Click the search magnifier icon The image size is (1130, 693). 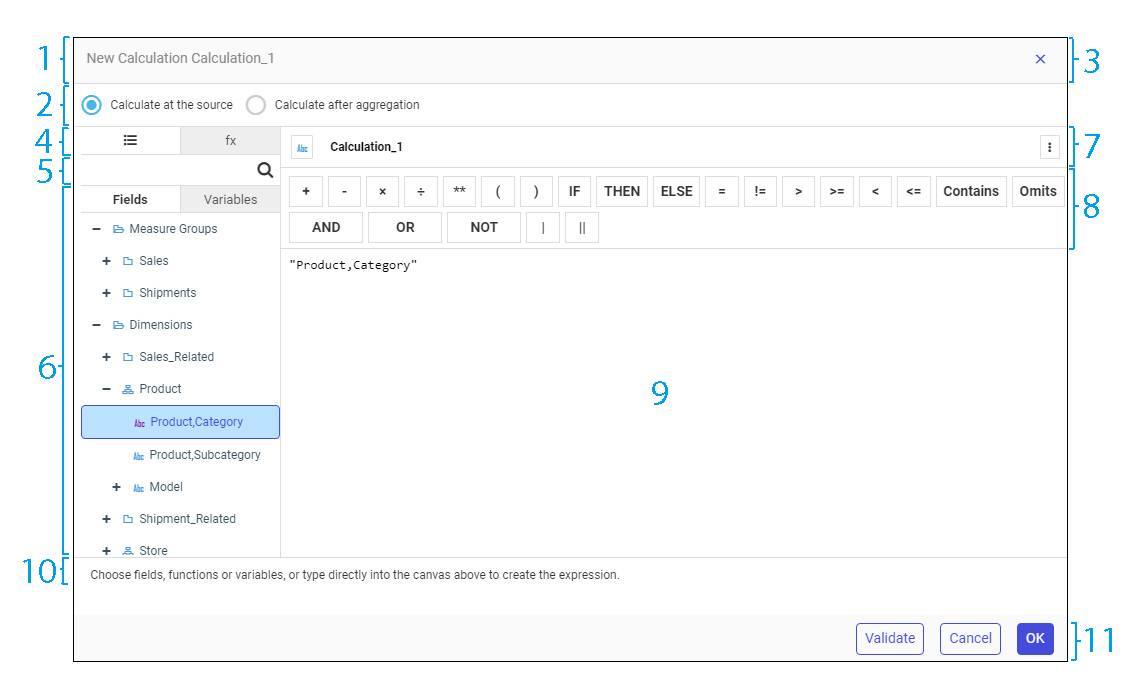click(x=265, y=170)
